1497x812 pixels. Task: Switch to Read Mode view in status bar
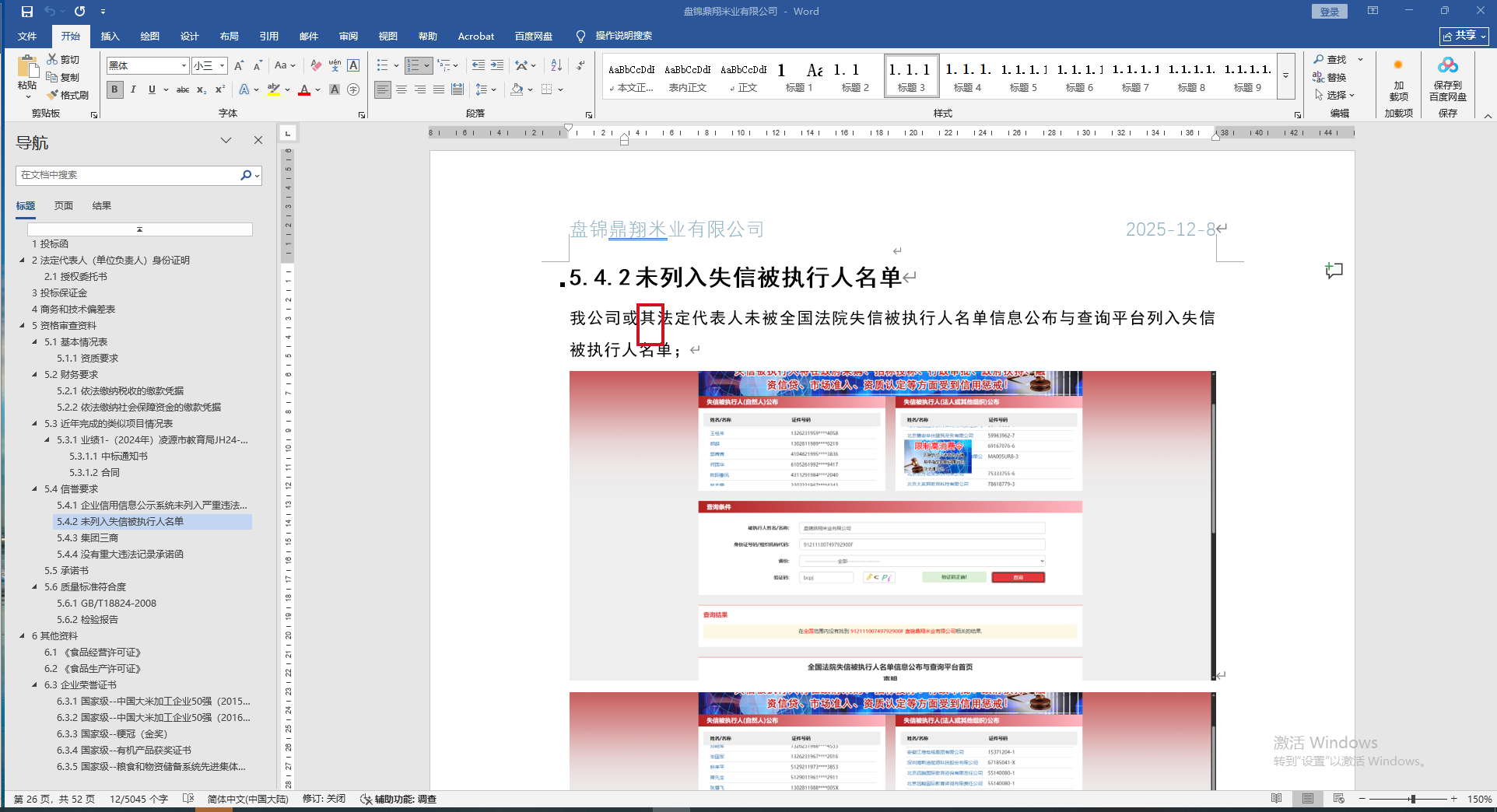(x=1276, y=799)
